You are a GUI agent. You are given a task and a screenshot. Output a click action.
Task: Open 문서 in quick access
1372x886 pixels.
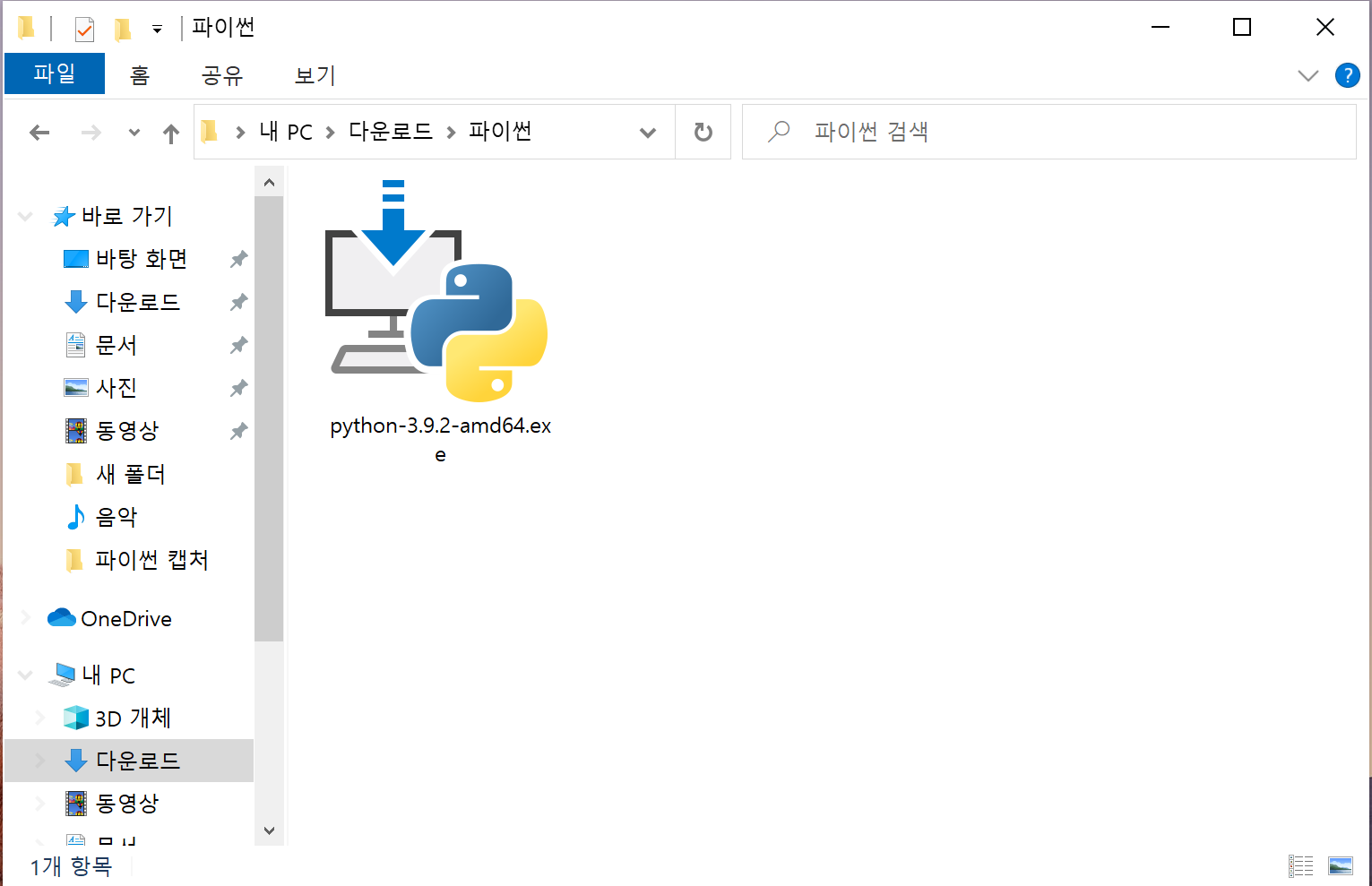click(x=116, y=345)
